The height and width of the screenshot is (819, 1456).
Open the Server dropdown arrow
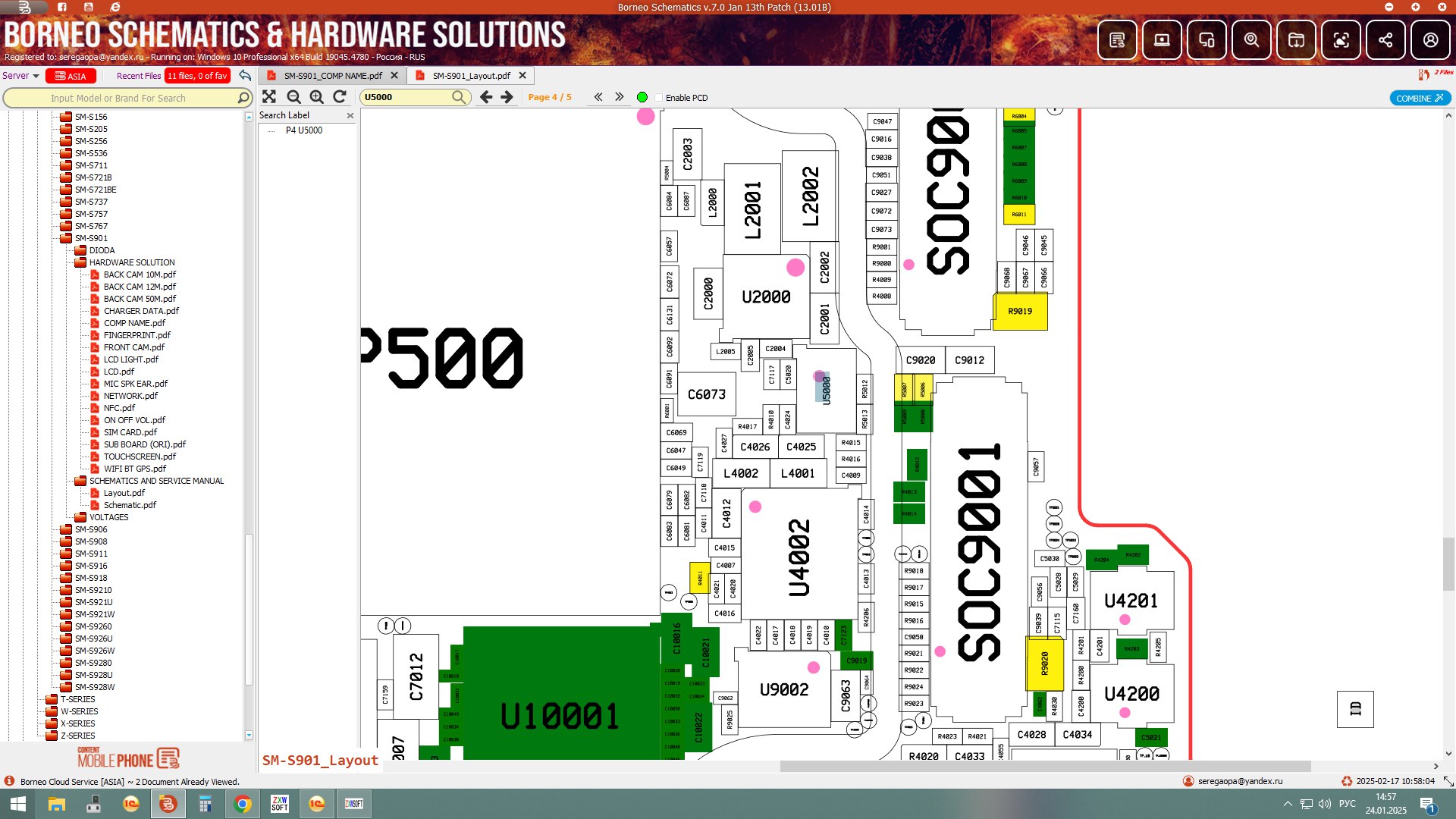tap(36, 76)
